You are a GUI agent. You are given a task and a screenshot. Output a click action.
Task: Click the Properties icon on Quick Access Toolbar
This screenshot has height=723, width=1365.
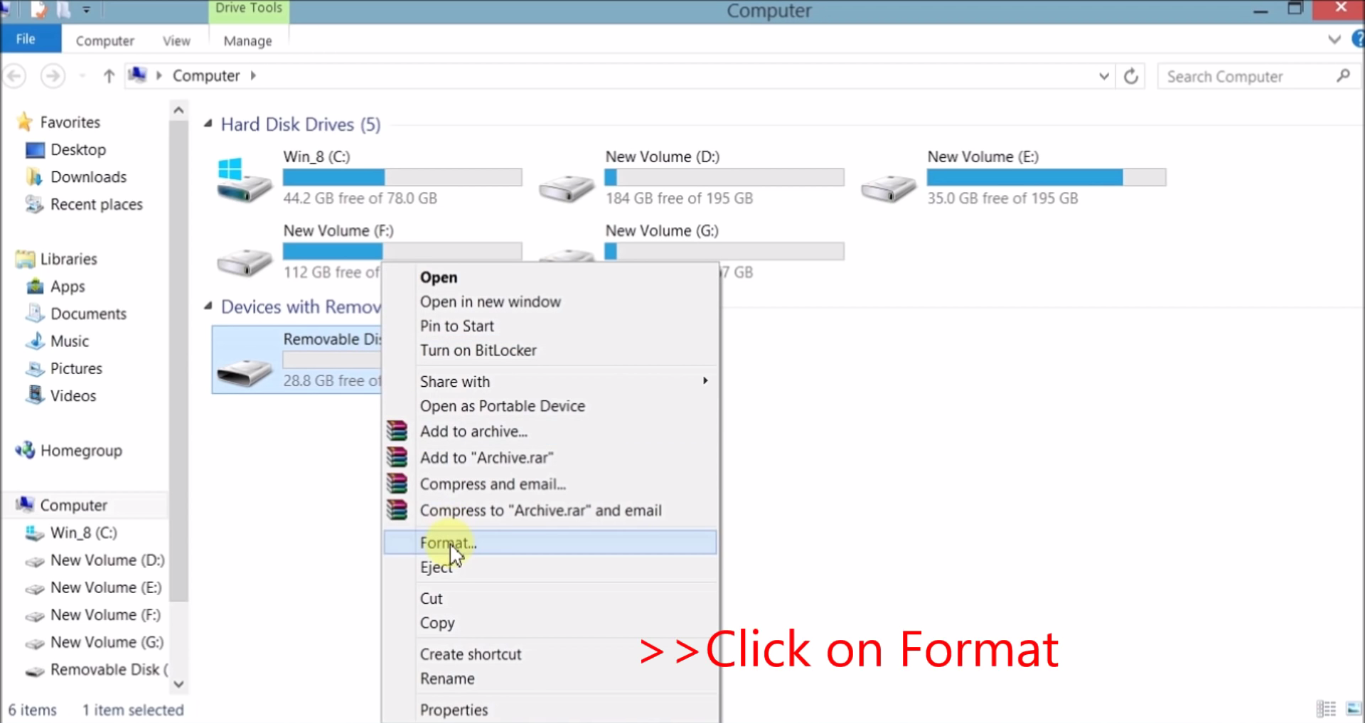39,9
